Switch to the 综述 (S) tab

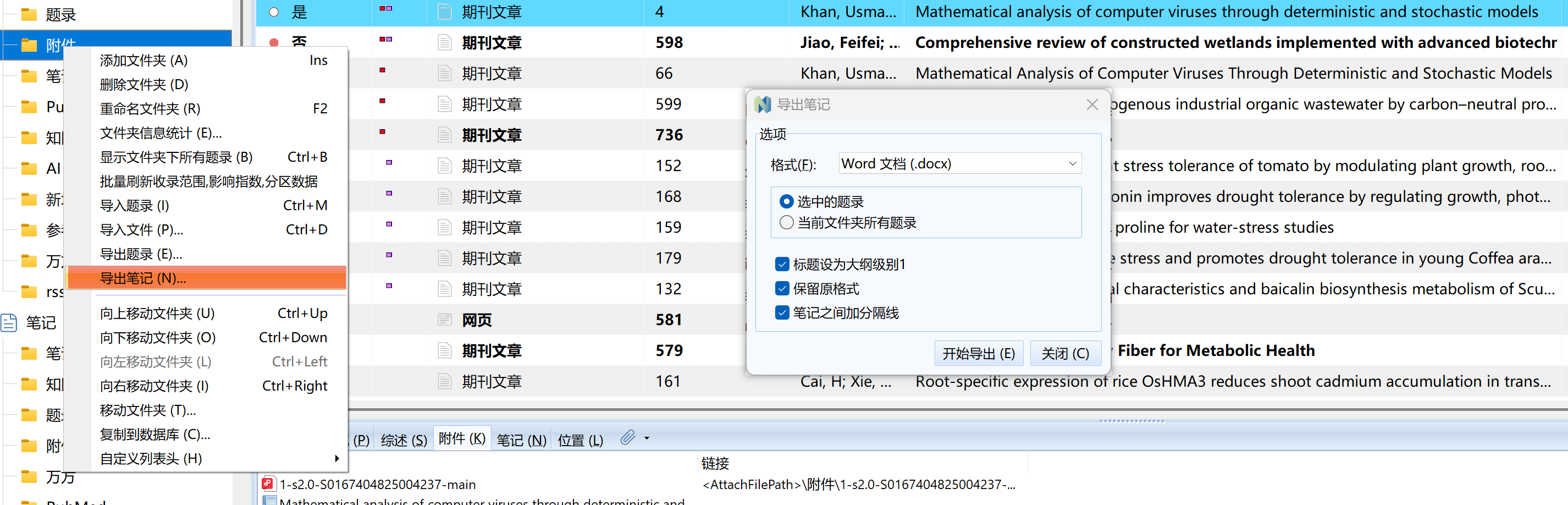point(404,440)
